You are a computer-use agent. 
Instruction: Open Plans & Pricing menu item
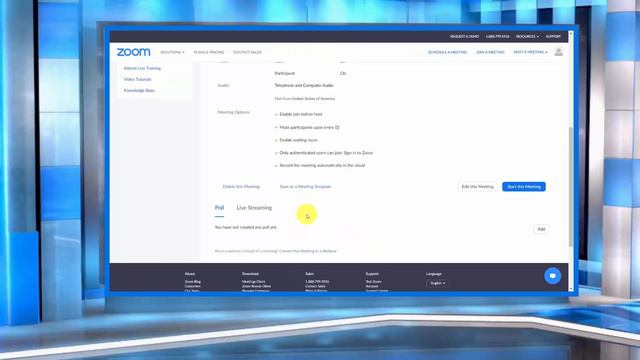[209, 52]
